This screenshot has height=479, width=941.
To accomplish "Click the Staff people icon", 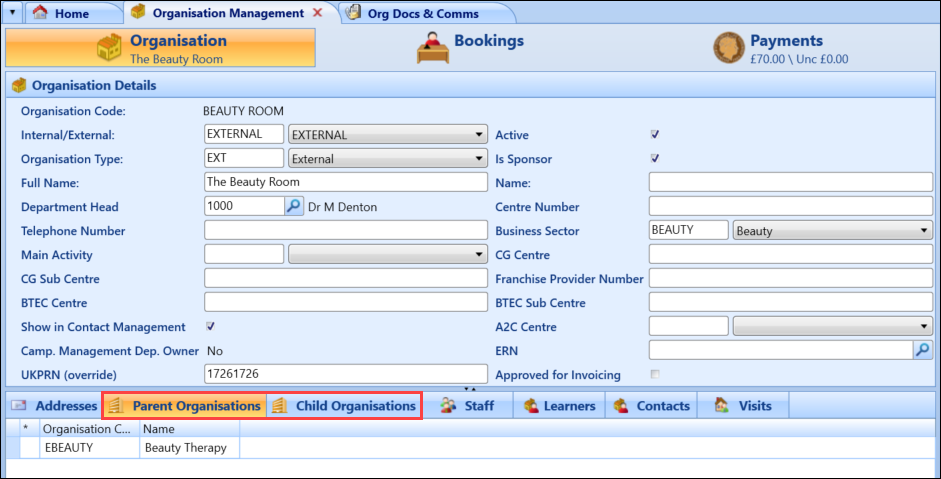I will [448, 406].
